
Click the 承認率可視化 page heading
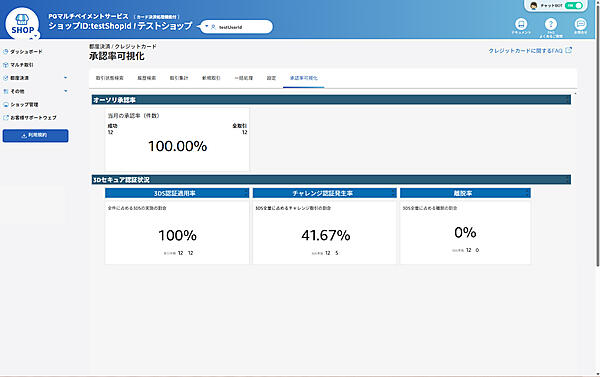pyautogui.click(x=117, y=56)
